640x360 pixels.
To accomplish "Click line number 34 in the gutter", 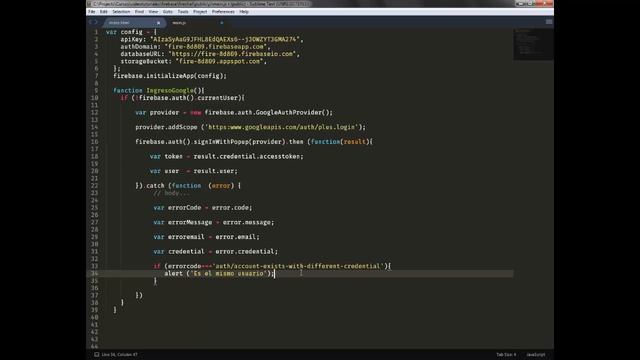I will [x=95, y=273].
